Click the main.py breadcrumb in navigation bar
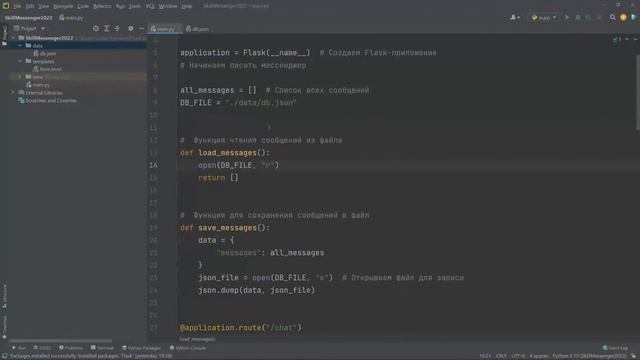 [x=71, y=18]
